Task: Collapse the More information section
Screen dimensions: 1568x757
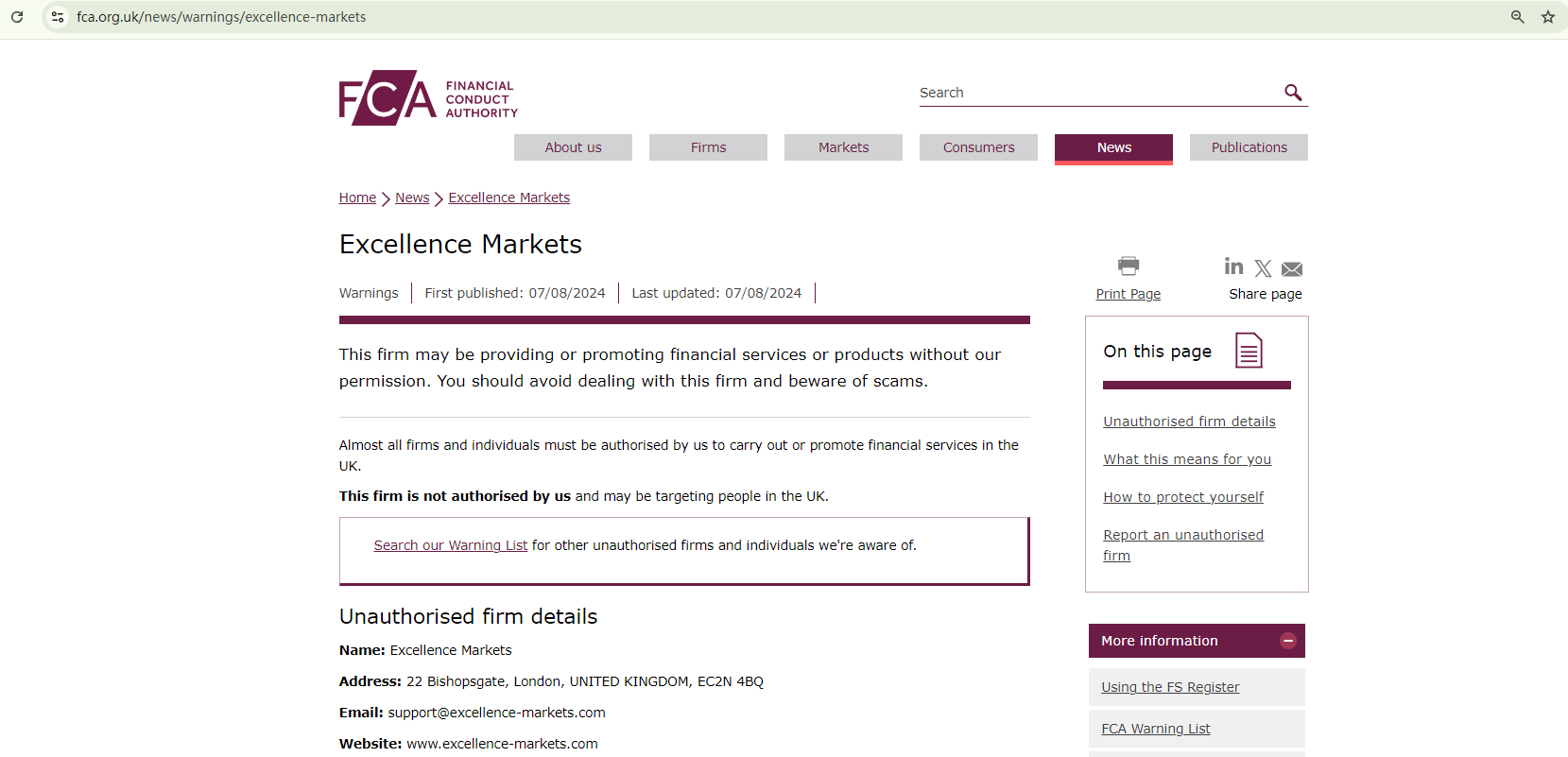Action: (1287, 641)
